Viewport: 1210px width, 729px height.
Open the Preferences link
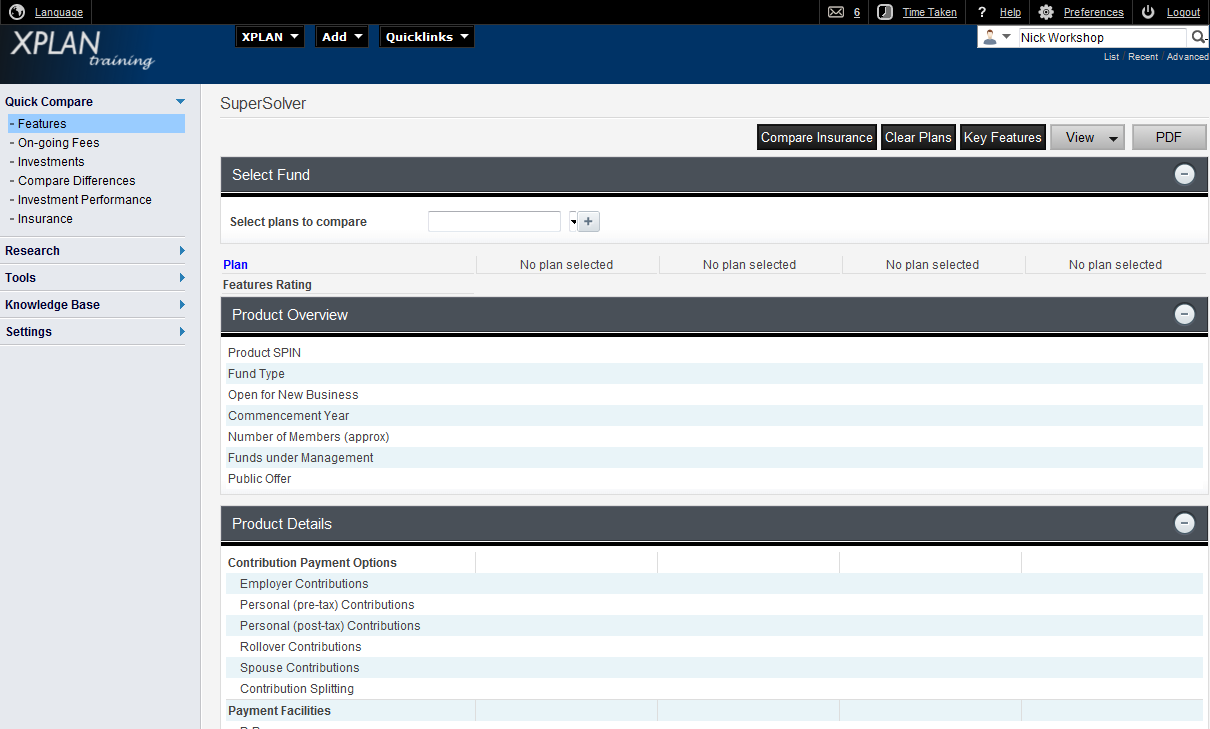1094,12
